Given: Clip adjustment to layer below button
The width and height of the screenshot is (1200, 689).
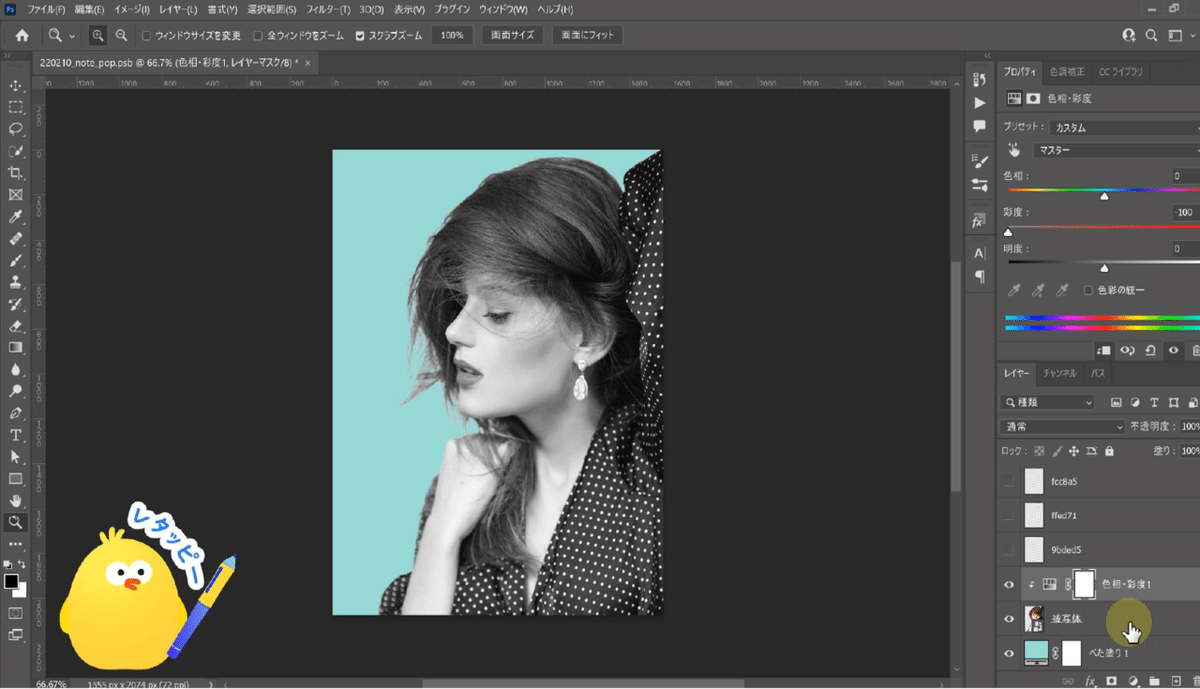Looking at the screenshot, I should pos(1104,350).
